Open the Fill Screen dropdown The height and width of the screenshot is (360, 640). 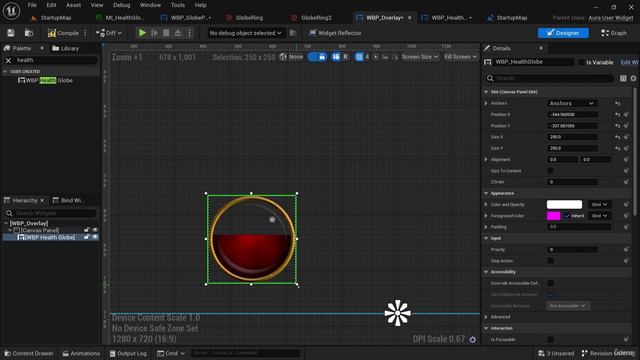[x=460, y=57]
